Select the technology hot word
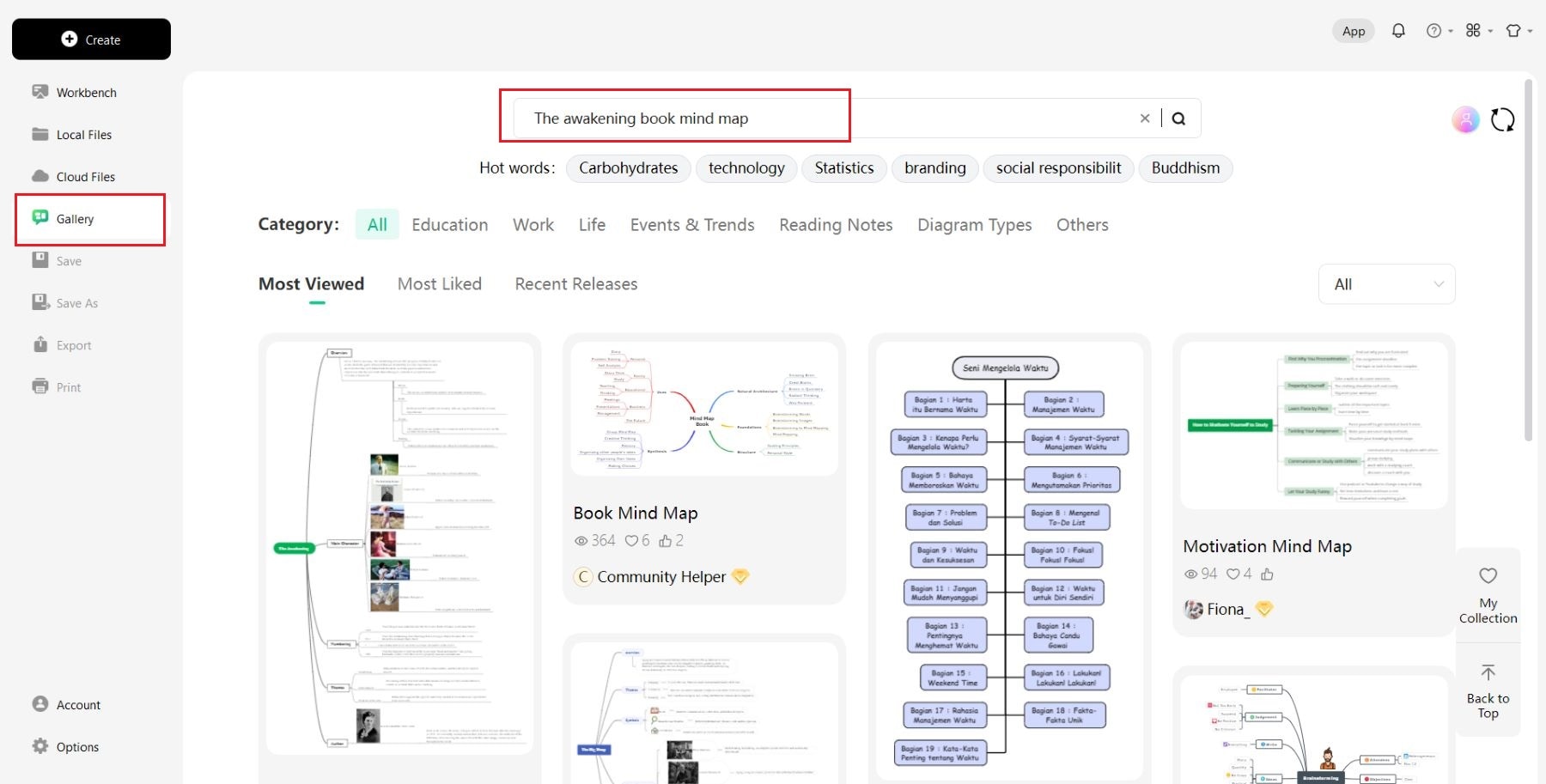The image size is (1546, 784). 746,168
